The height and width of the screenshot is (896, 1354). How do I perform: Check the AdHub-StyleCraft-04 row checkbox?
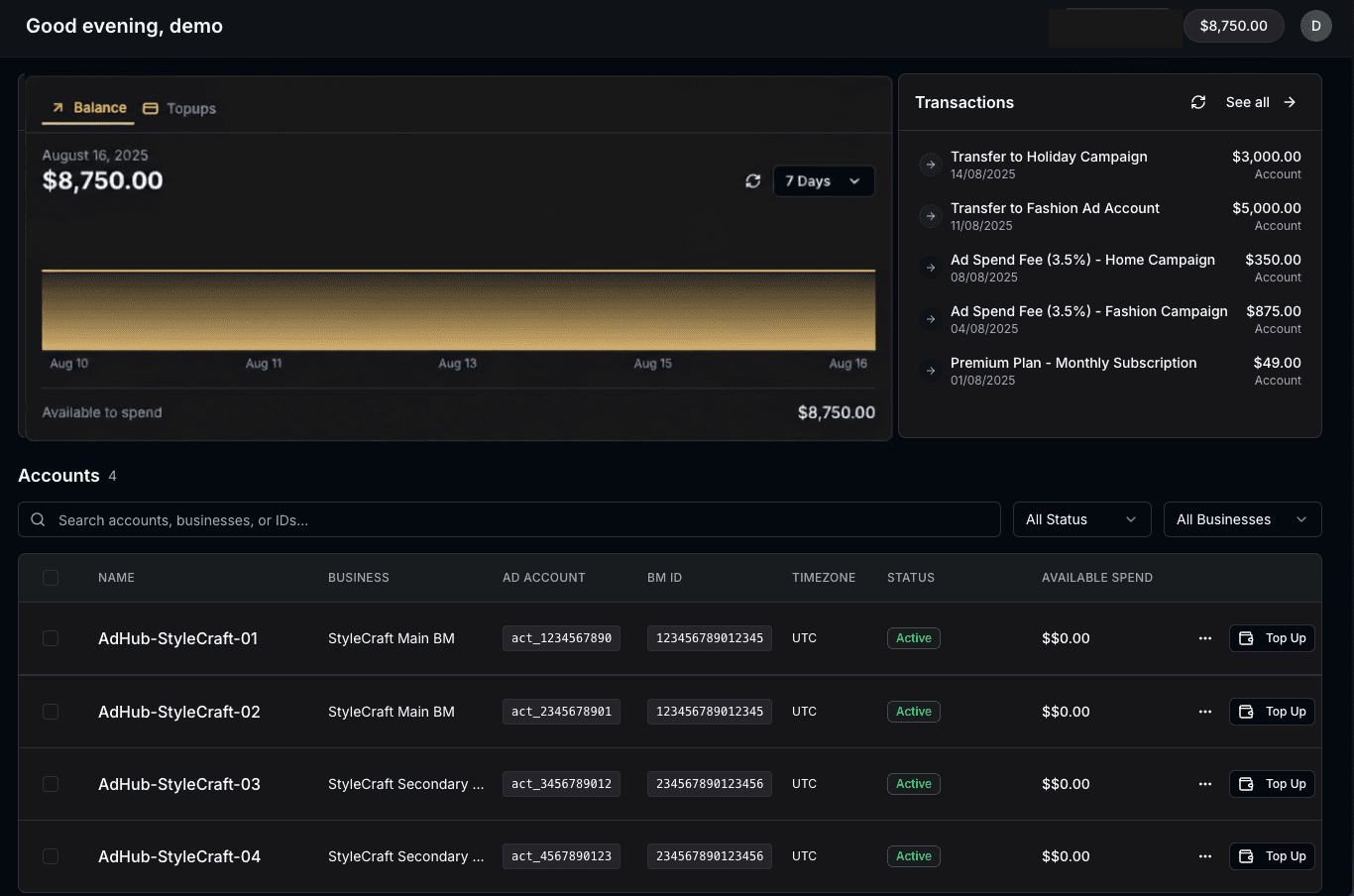click(x=51, y=856)
